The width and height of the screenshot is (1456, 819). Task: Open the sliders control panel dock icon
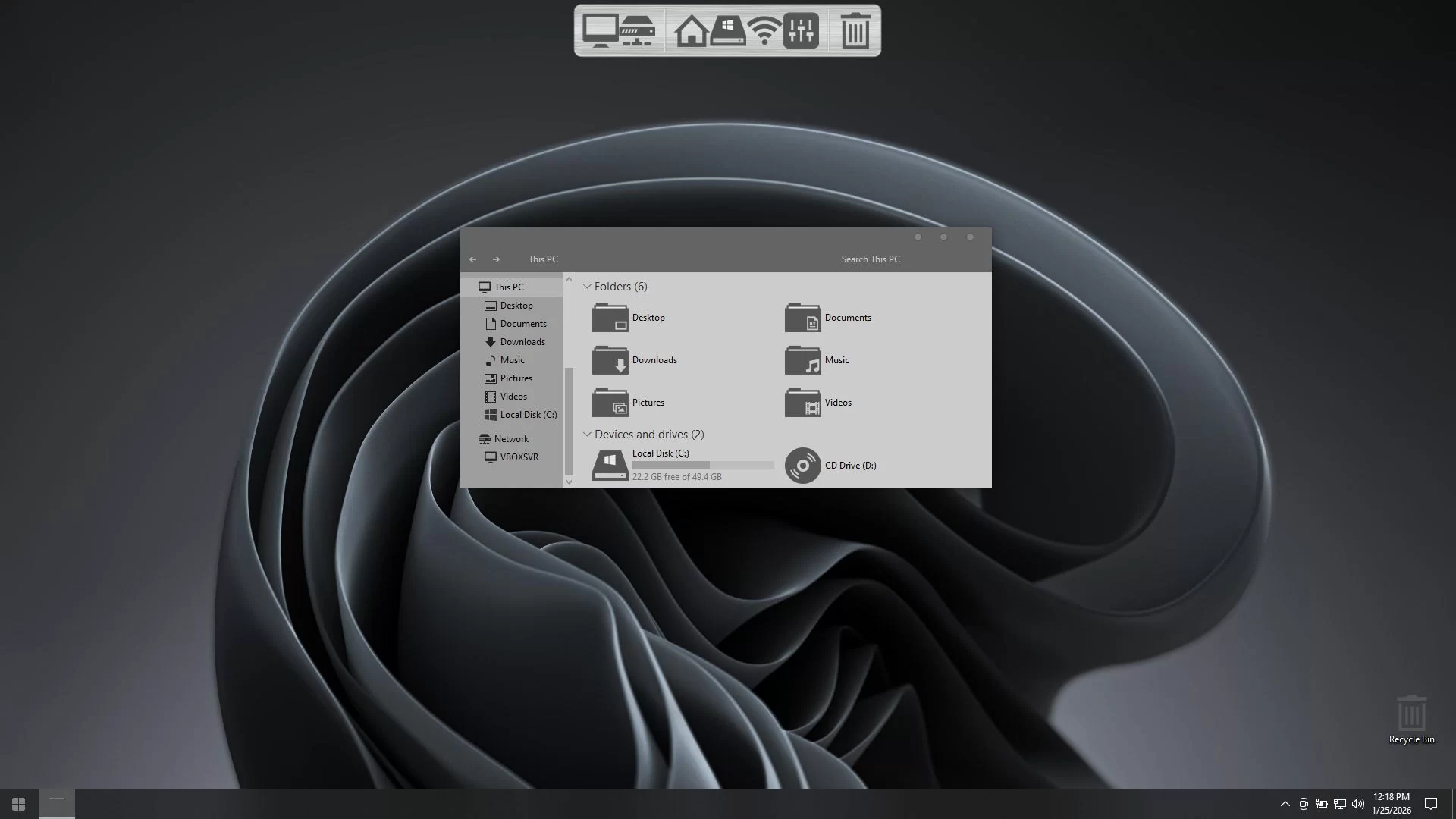click(x=801, y=31)
